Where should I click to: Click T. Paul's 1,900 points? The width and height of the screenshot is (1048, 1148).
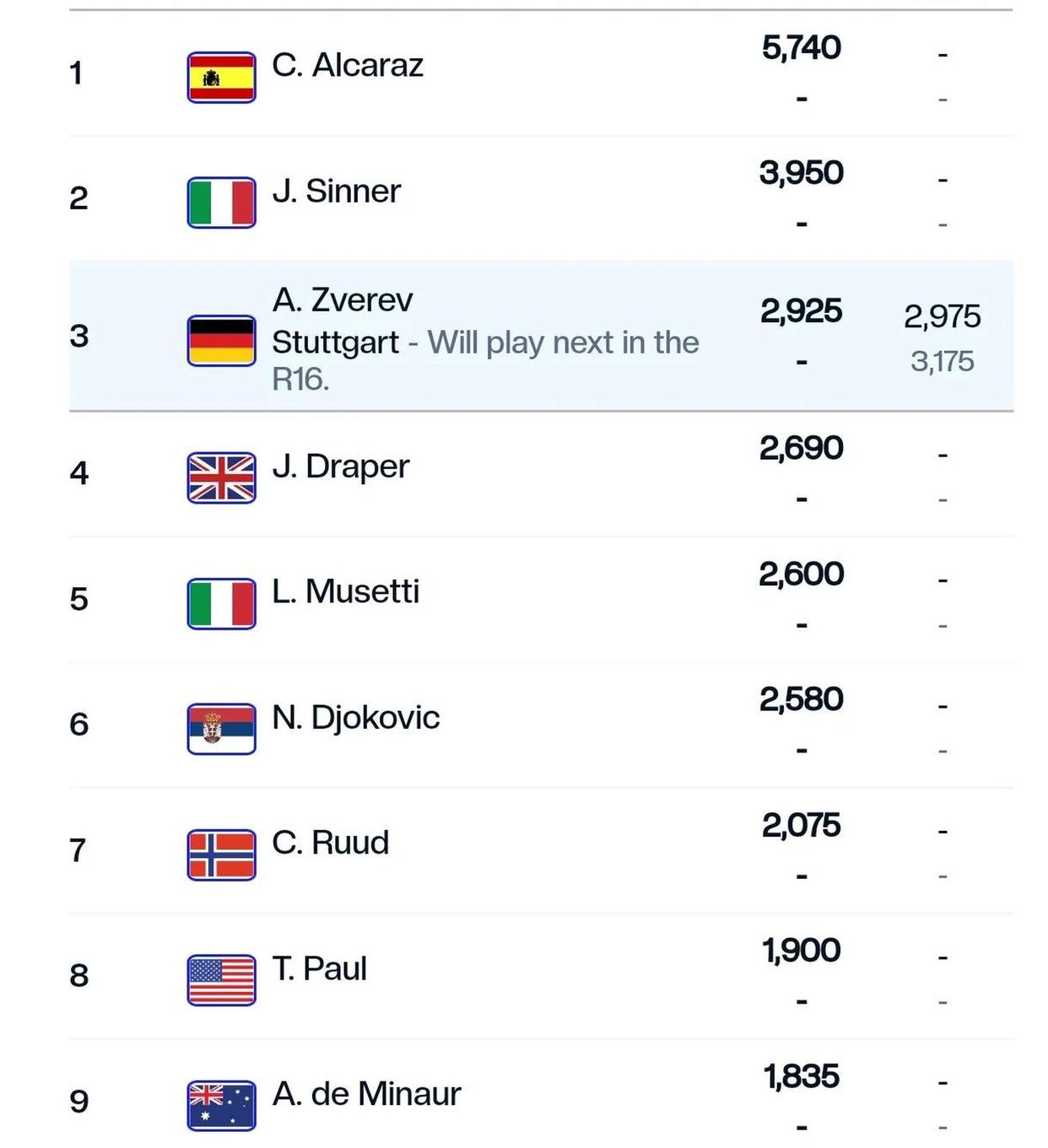click(801, 950)
